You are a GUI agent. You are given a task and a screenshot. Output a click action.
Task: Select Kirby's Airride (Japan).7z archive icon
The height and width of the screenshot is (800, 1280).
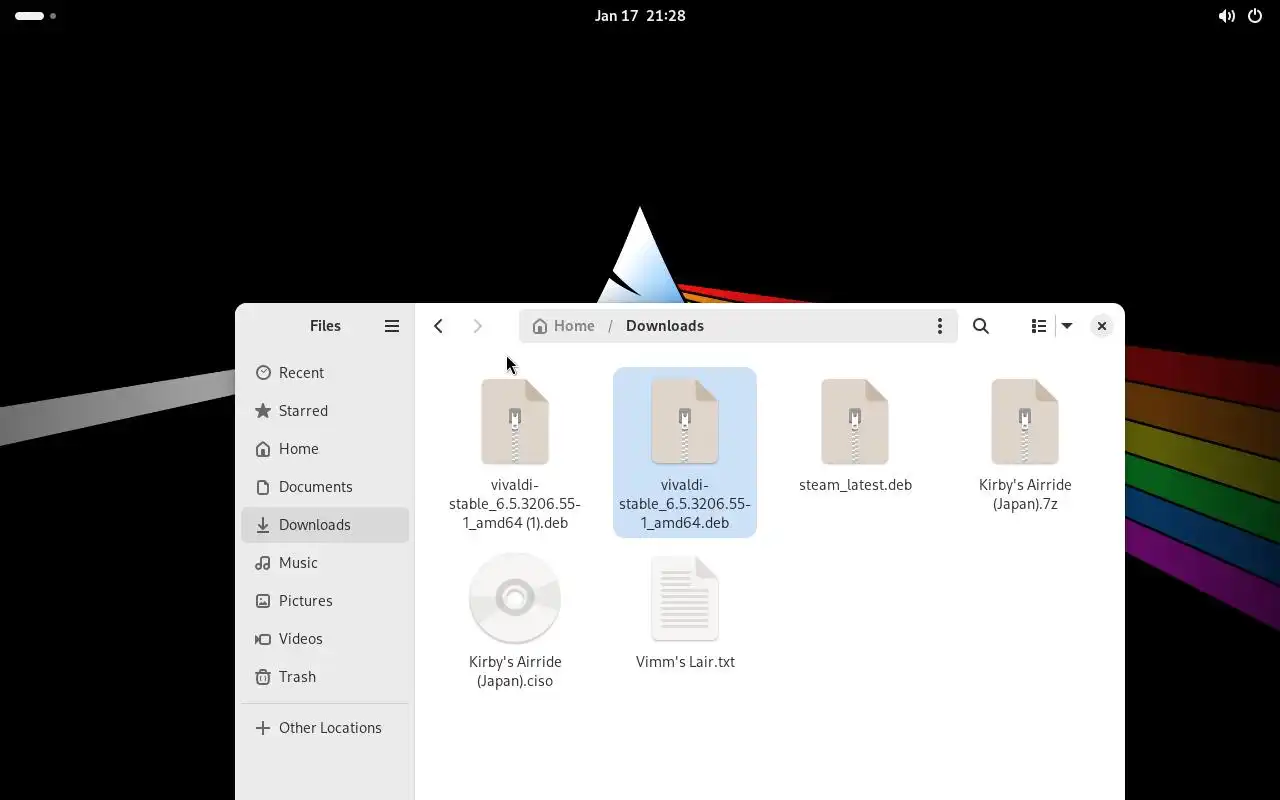click(1025, 421)
